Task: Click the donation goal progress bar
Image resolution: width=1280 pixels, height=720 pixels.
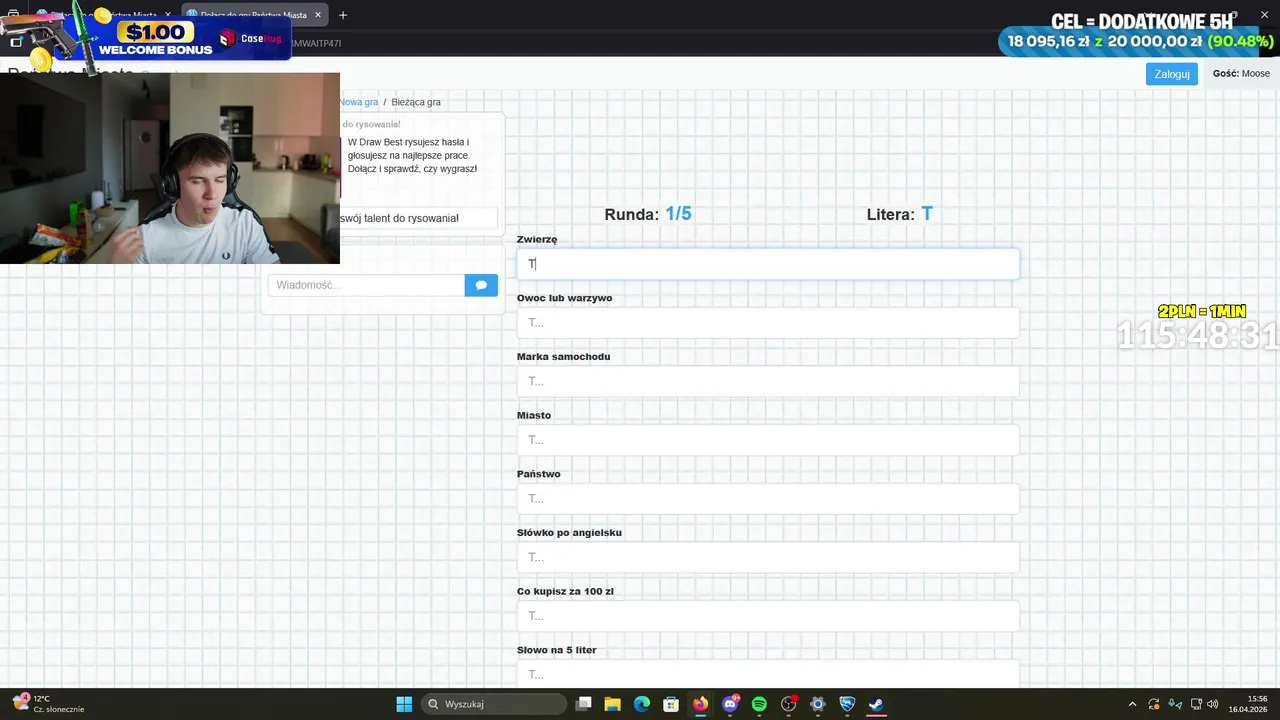Action: pyautogui.click(x=1138, y=42)
